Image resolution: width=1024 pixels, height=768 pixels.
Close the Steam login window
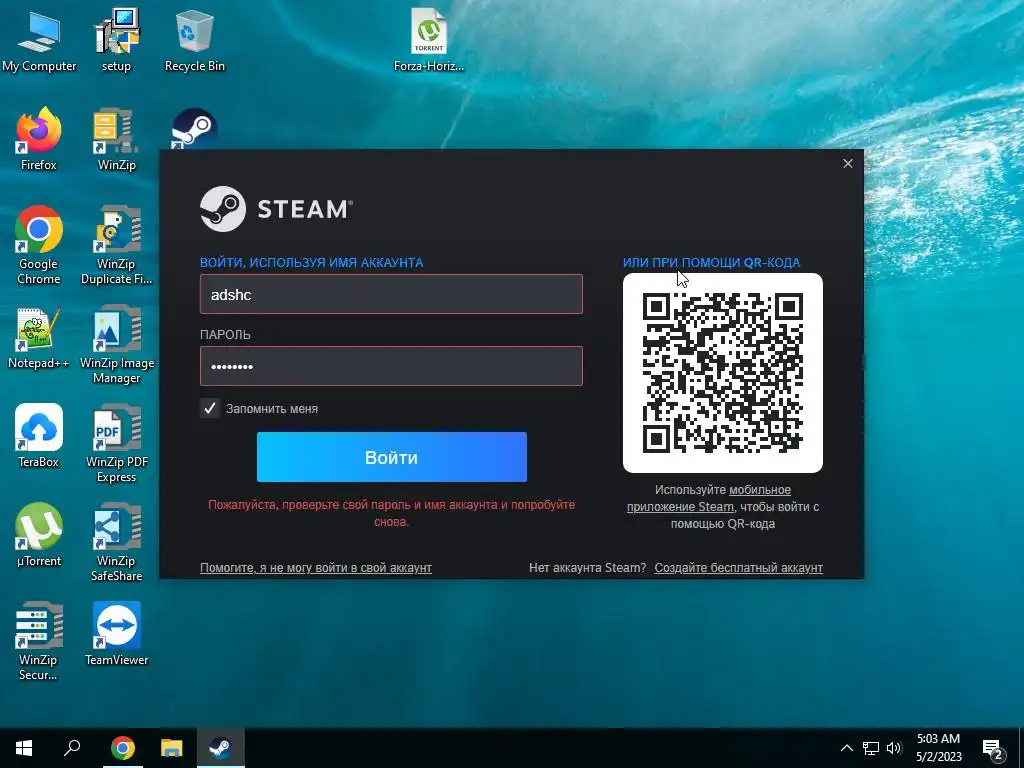tap(848, 163)
